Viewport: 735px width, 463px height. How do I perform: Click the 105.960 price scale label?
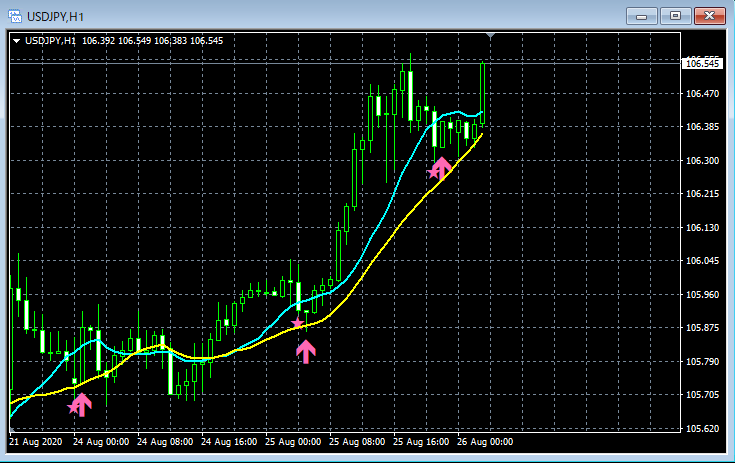coord(702,294)
